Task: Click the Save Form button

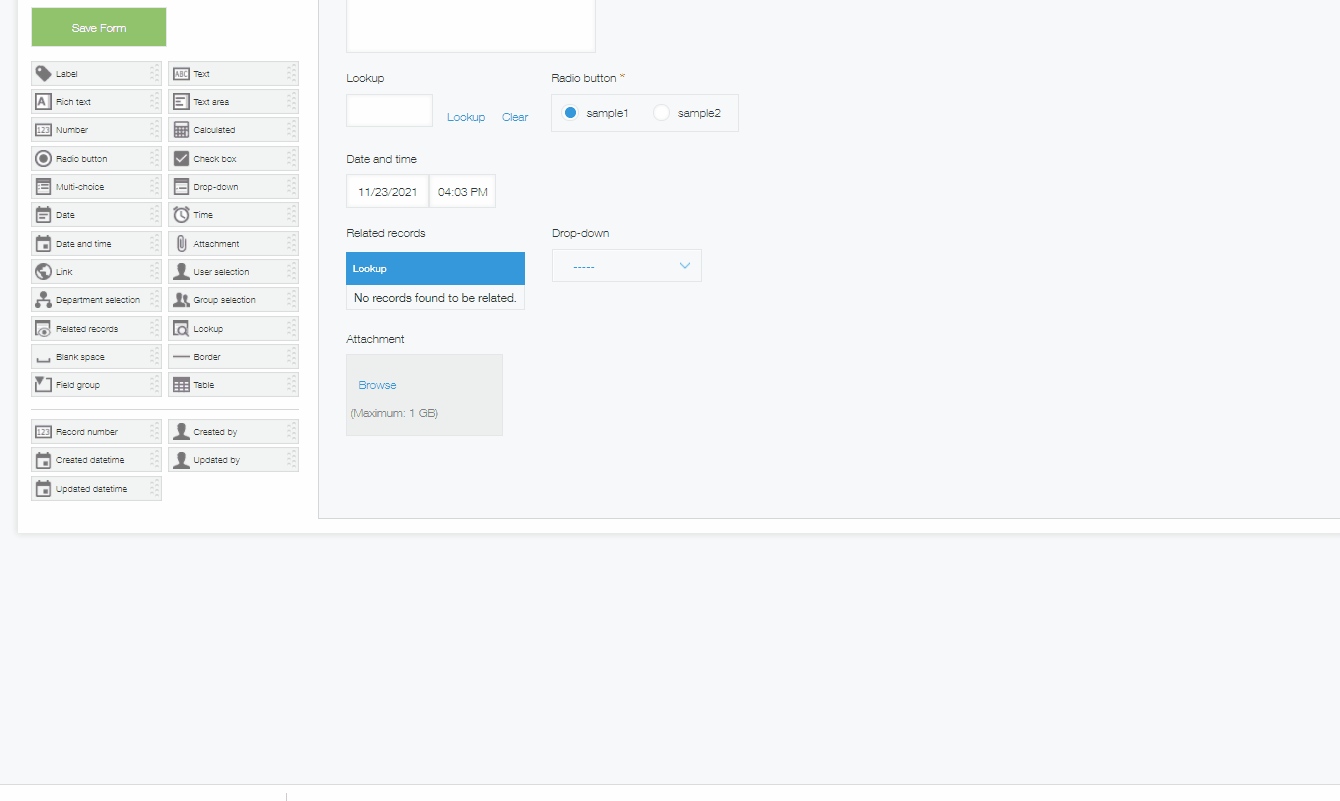Action: pyautogui.click(x=99, y=28)
